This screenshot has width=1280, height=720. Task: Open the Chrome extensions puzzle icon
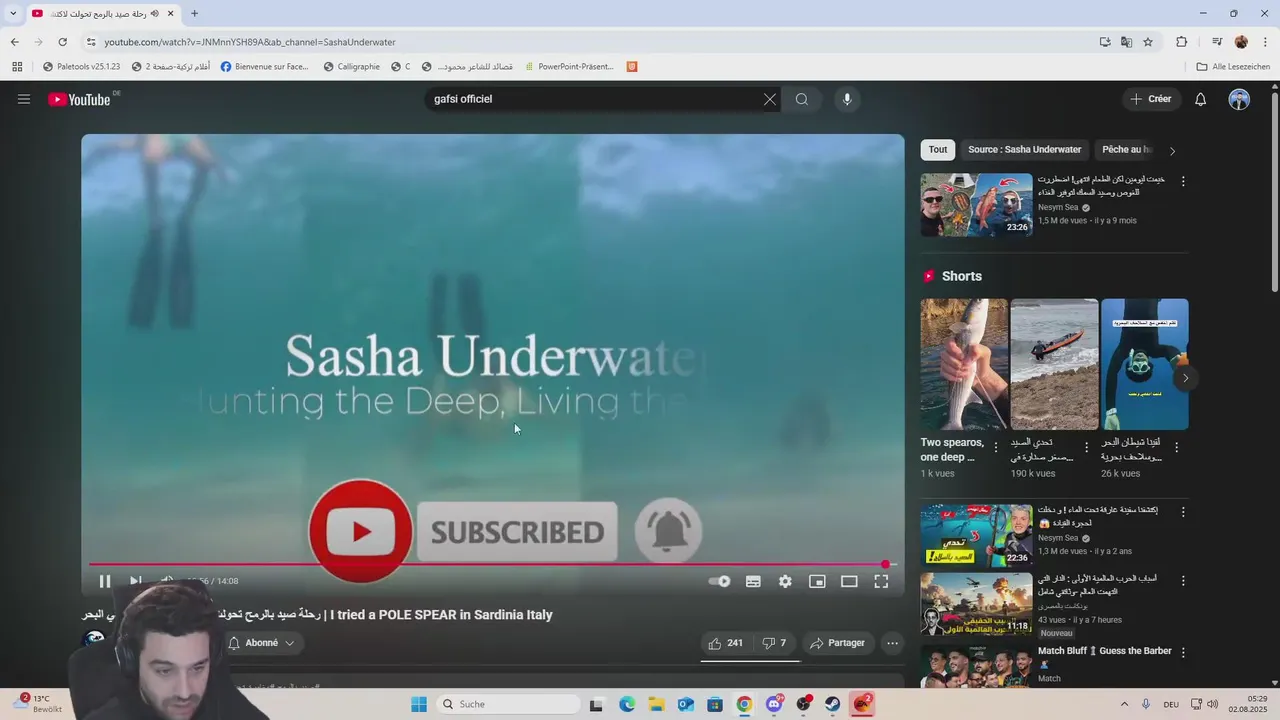(1181, 42)
